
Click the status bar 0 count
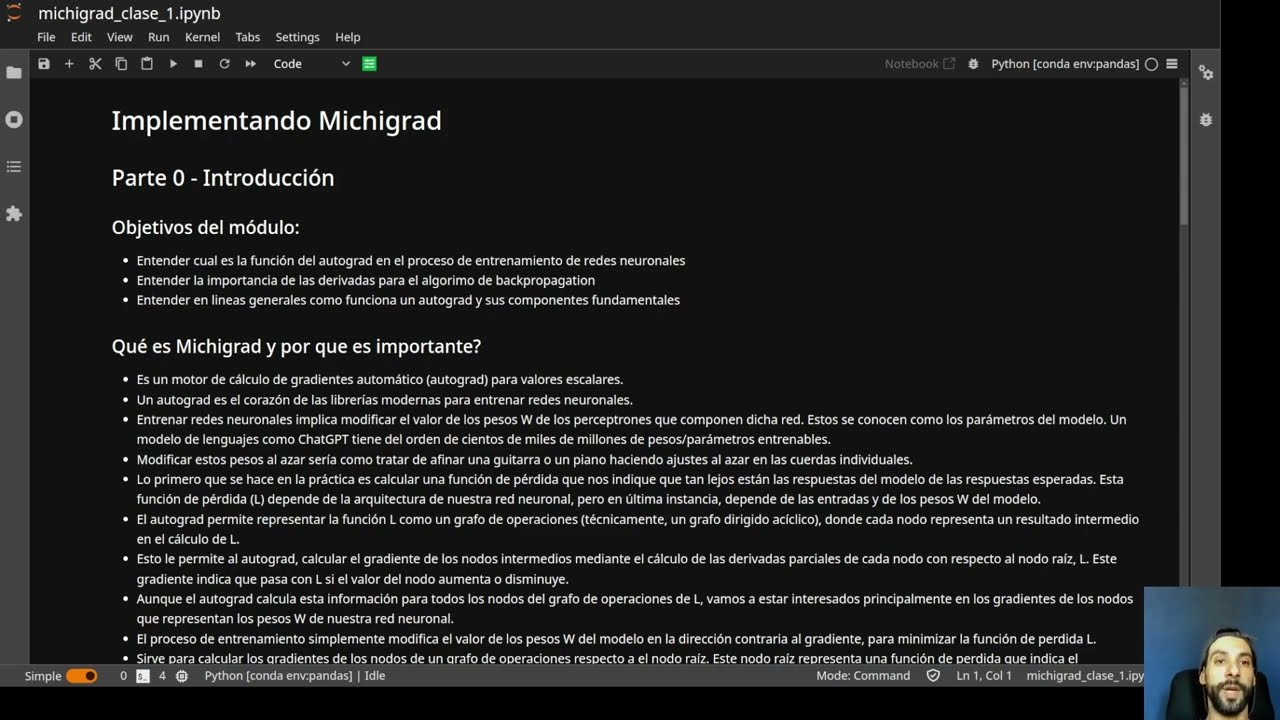click(123, 676)
